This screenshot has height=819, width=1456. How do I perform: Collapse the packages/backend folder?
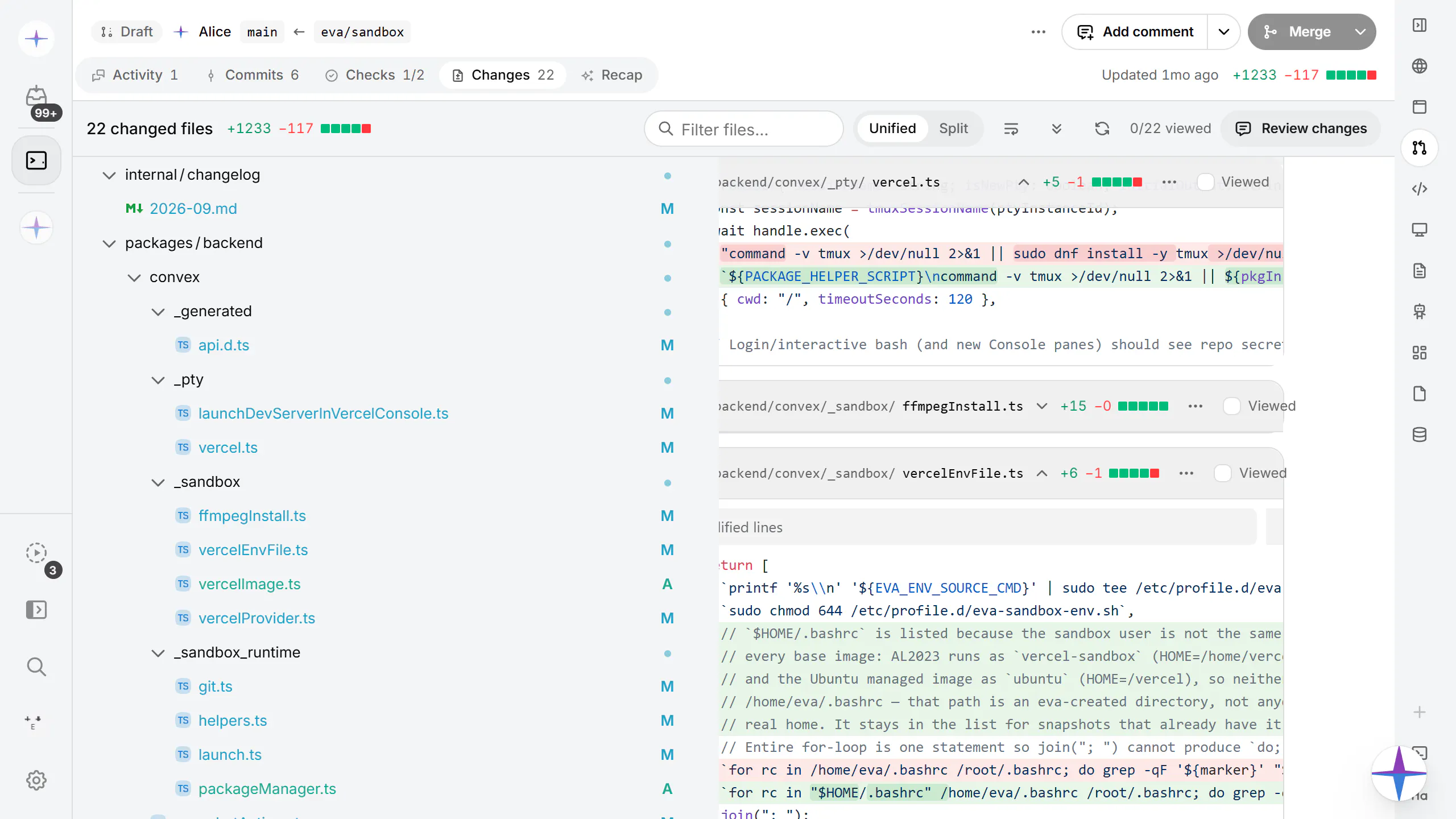[109, 243]
